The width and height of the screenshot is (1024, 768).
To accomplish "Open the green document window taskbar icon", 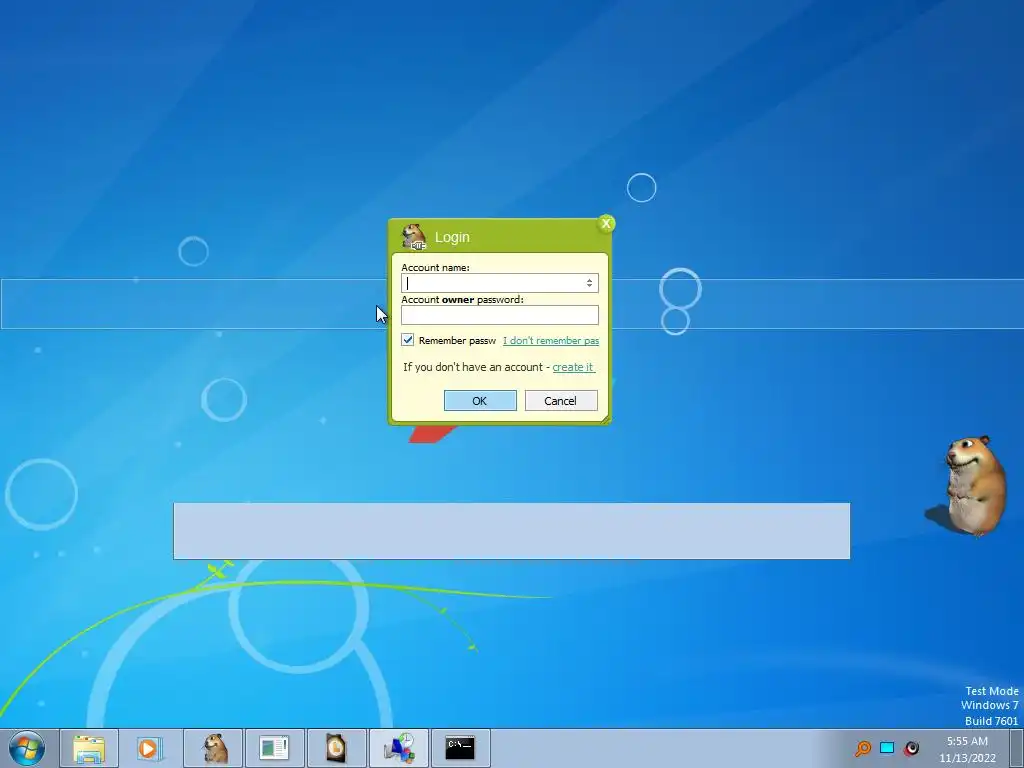I will (274, 748).
